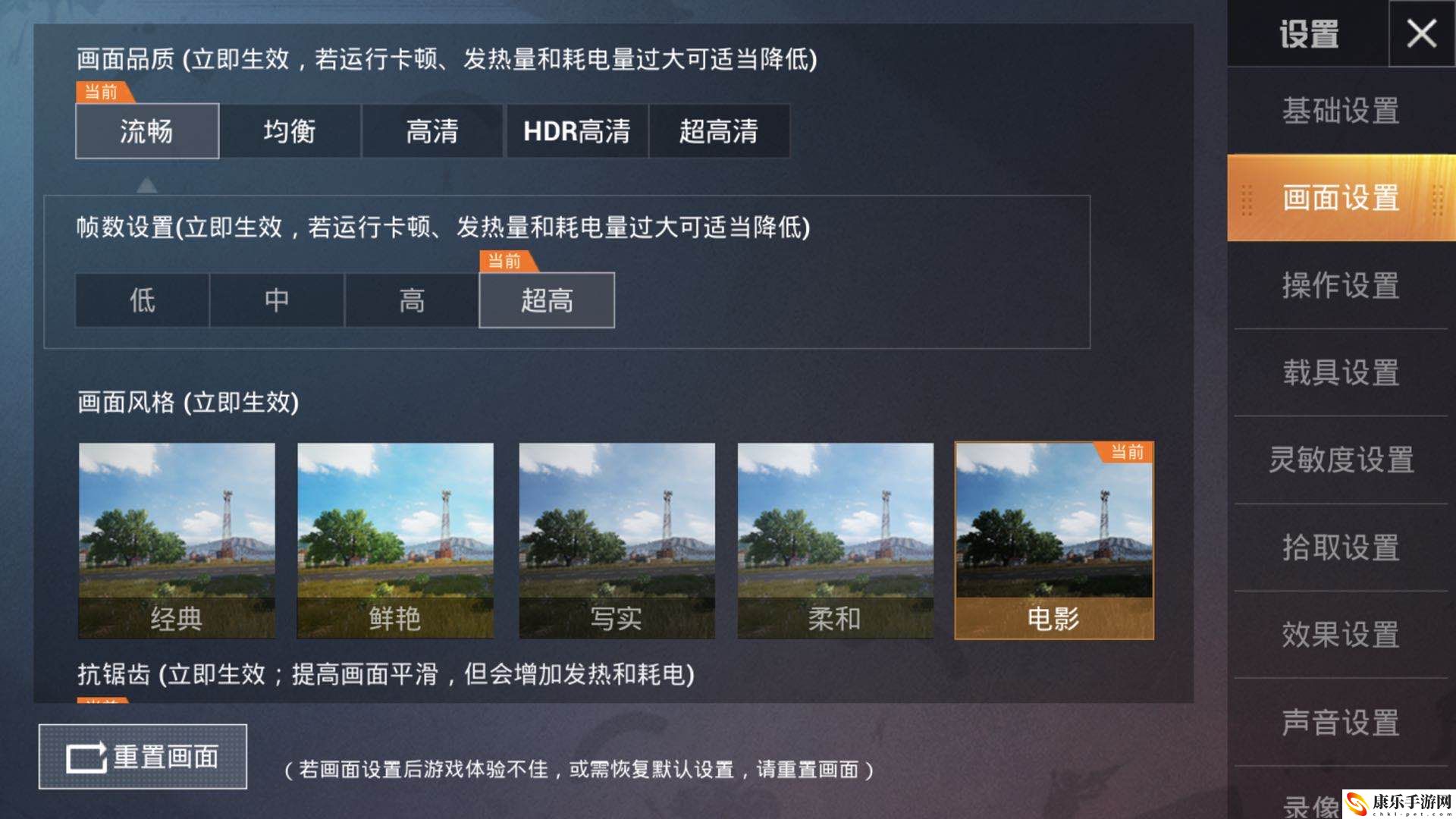Open the 灵敏度设置 sidebar tab
The image size is (1456, 819).
click(x=1341, y=460)
